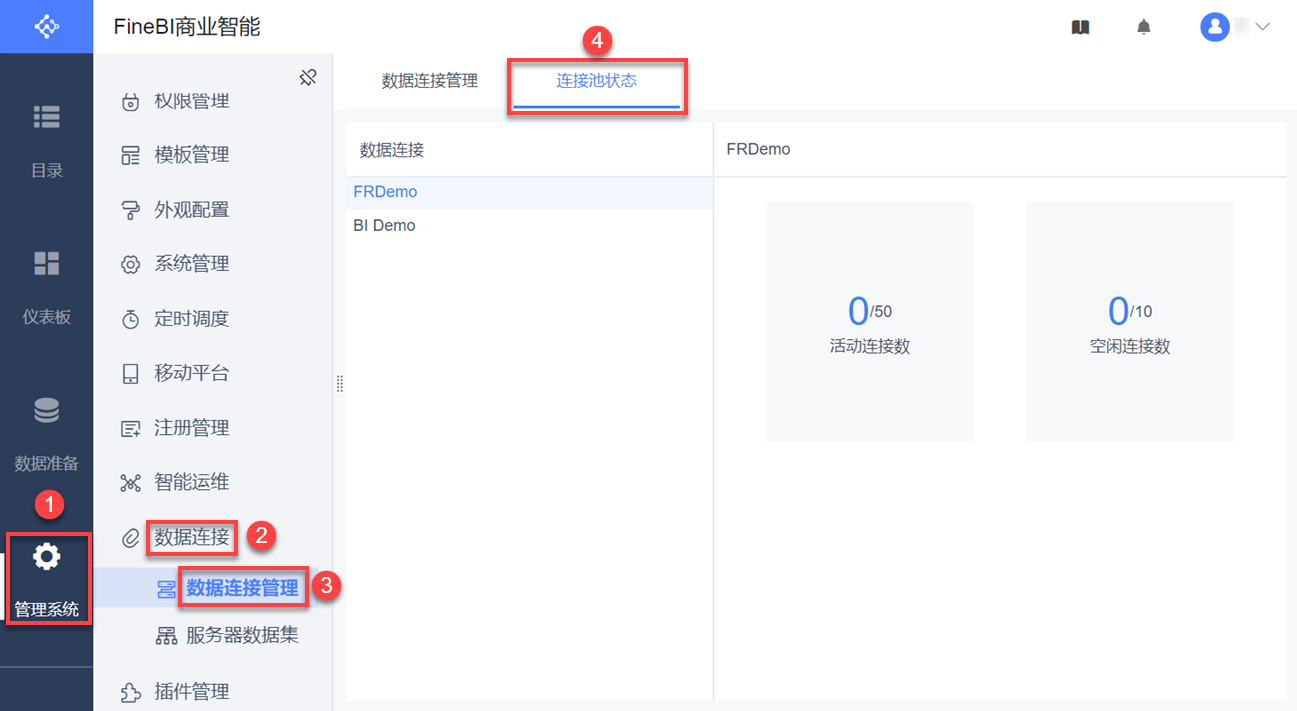Screen dimensions: 1297x711
Task: Click the sidebar resize handle
Action: click(x=339, y=384)
